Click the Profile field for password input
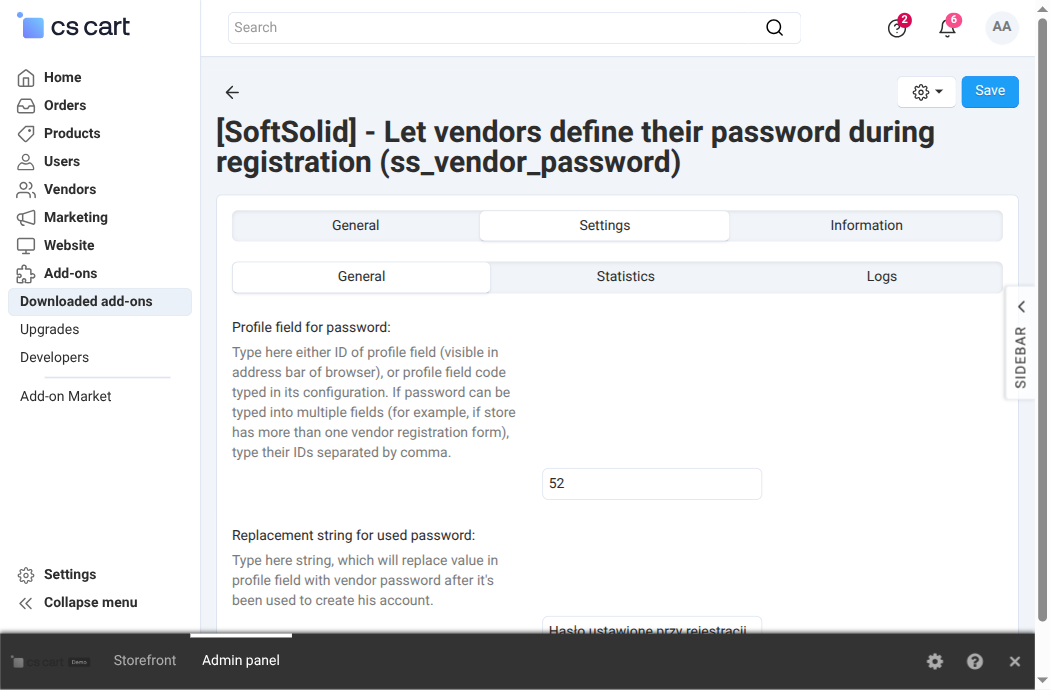 click(x=652, y=484)
